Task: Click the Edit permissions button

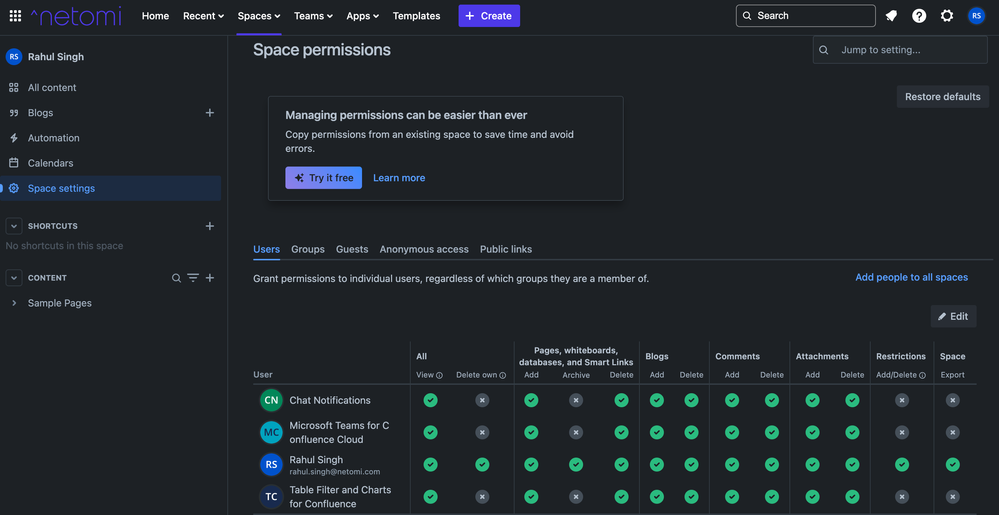Action: pyautogui.click(x=953, y=316)
